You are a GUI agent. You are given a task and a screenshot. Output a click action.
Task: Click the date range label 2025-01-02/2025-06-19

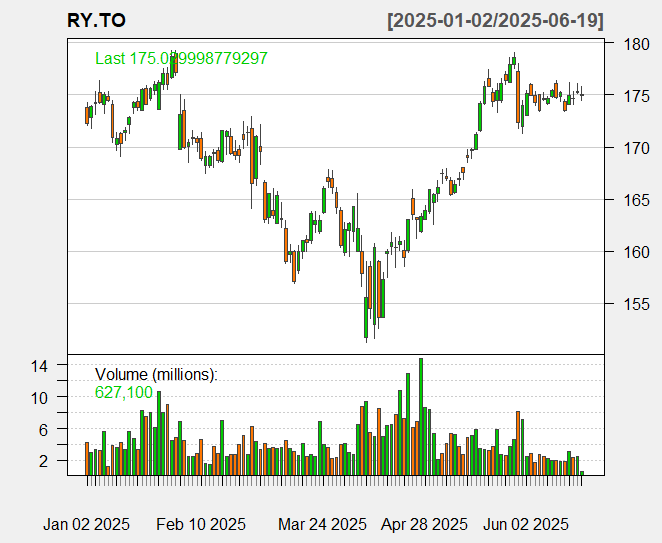pos(495,21)
